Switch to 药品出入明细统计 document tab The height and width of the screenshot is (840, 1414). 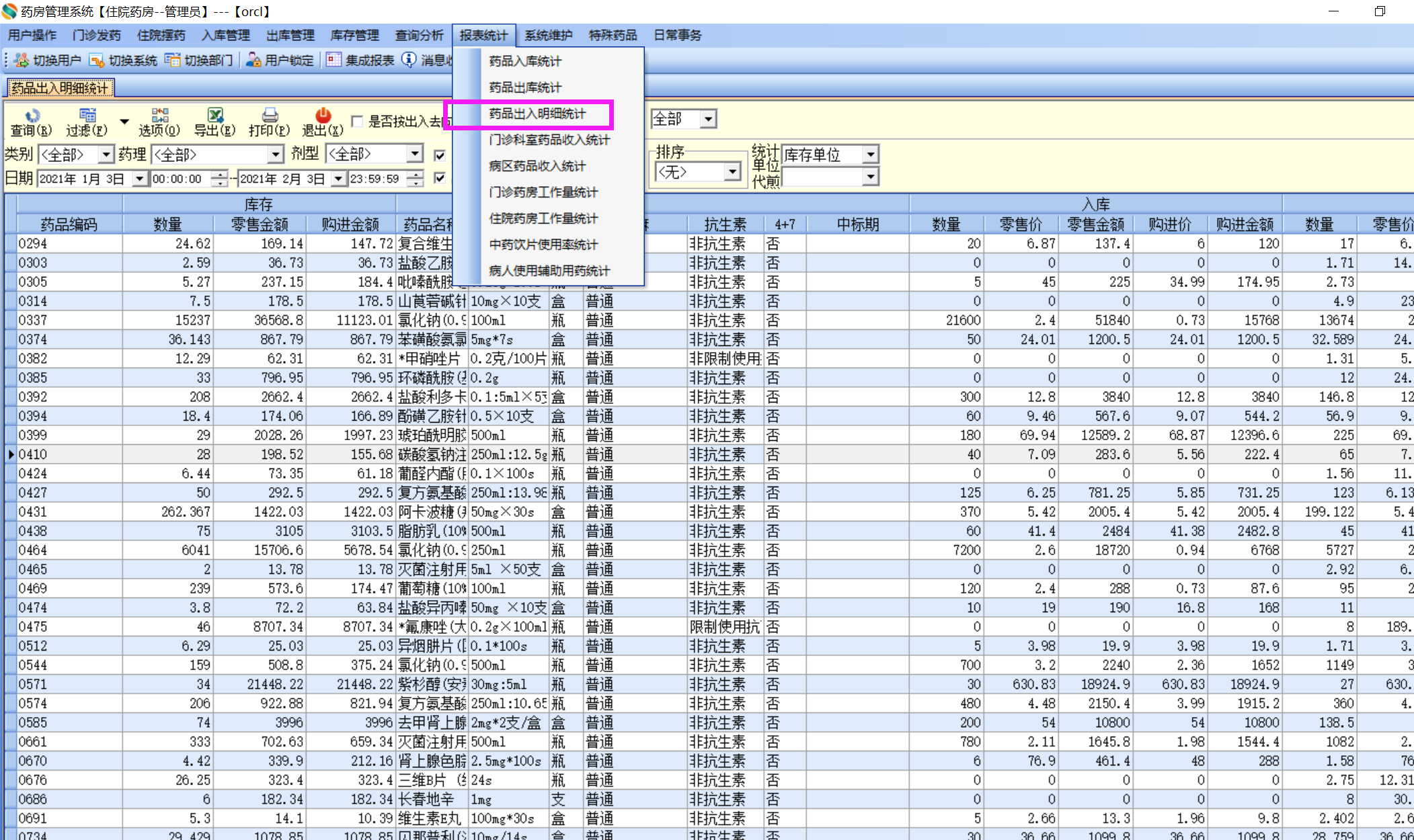tap(61, 88)
